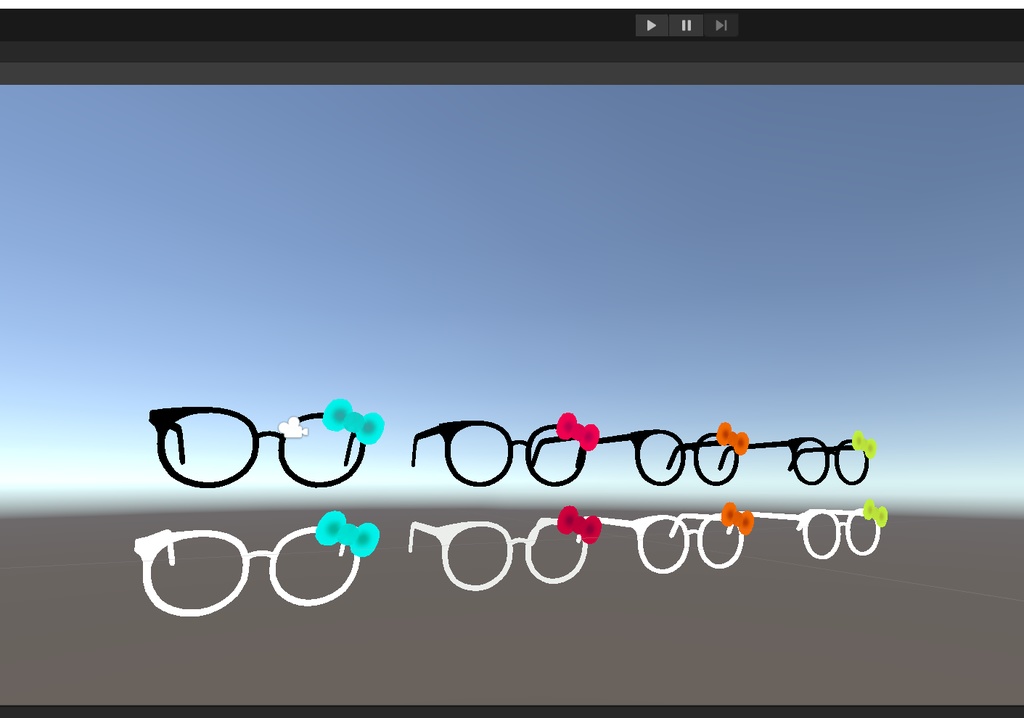The height and width of the screenshot is (718, 1024).
Task: Select the orange bow on white glasses
Action: click(737, 518)
